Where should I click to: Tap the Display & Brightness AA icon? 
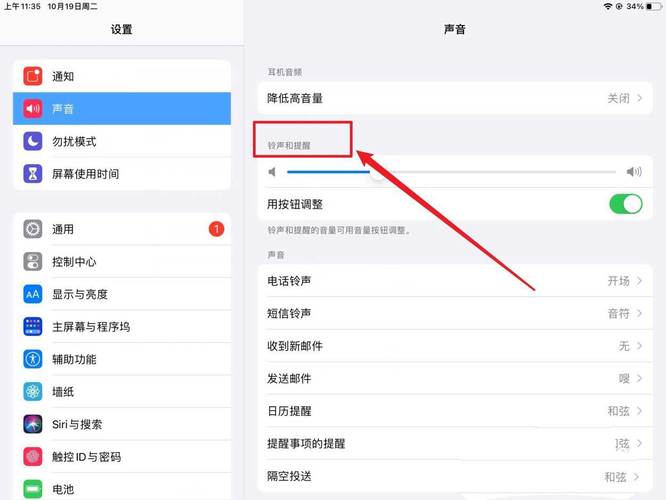point(33,294)
